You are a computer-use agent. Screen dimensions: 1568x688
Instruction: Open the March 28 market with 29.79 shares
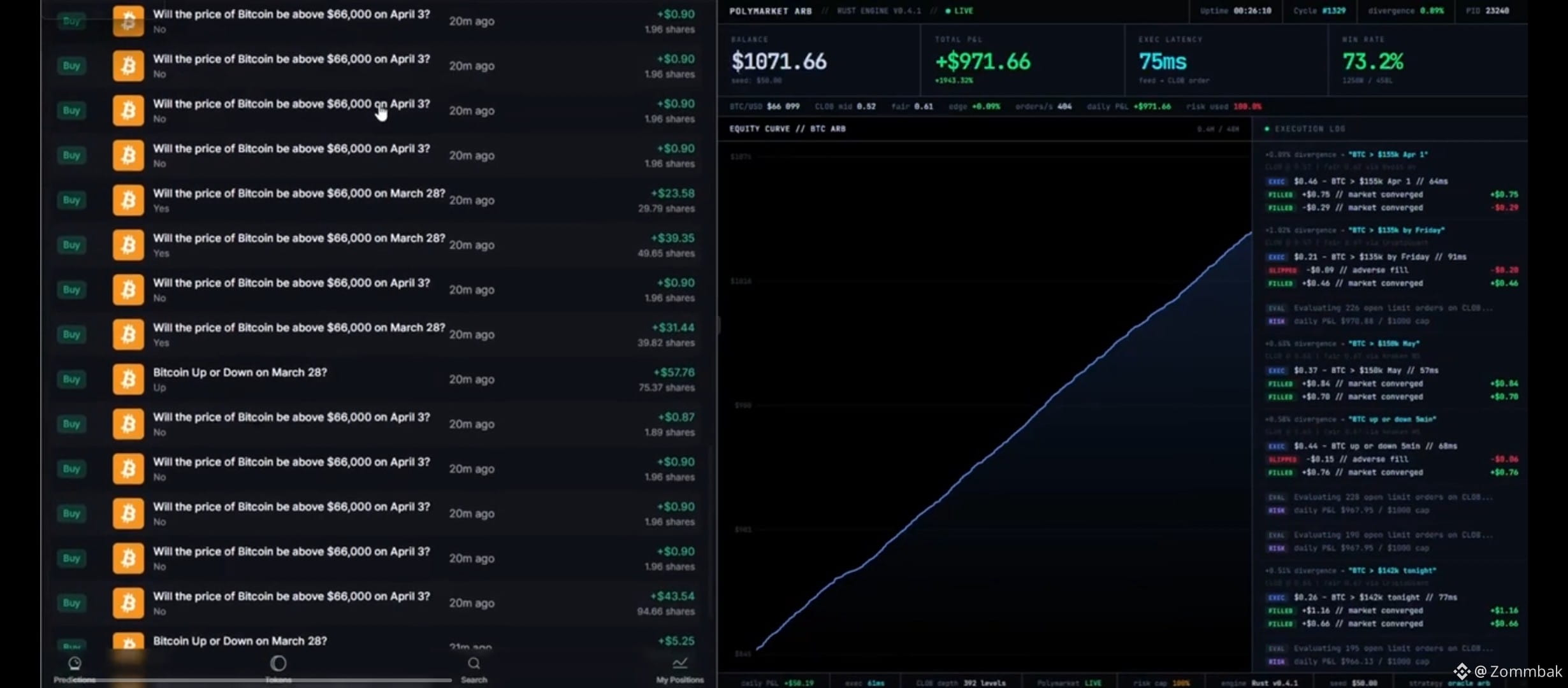pyautogui.click(x=299, y=193)
